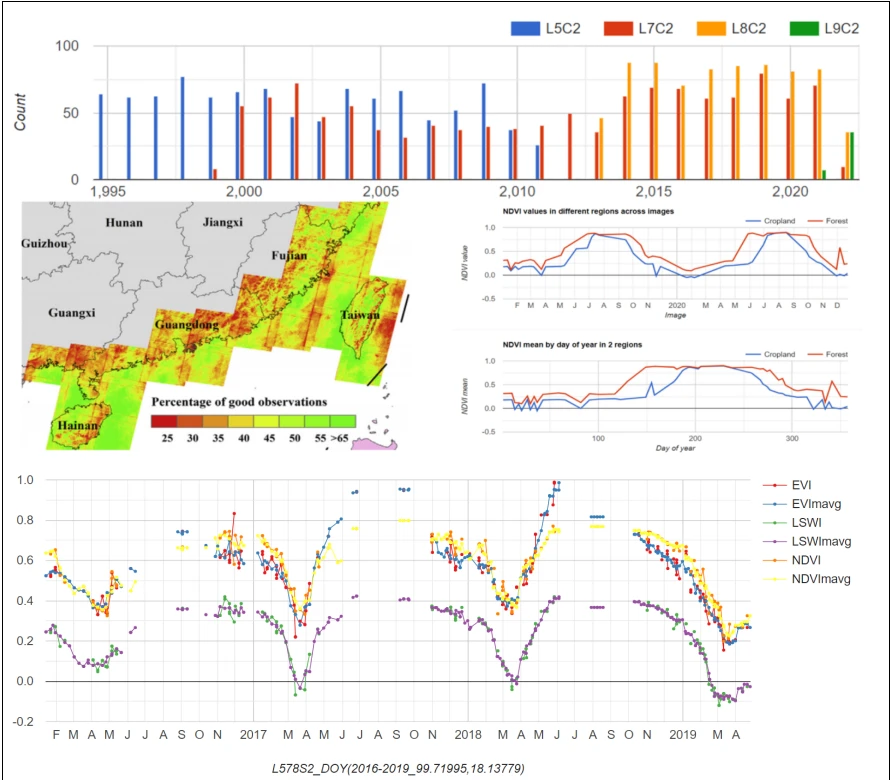Viewport: 892px width, 780px height.
Task: Click the Hainan label on the map
Action: click(78, 426)
